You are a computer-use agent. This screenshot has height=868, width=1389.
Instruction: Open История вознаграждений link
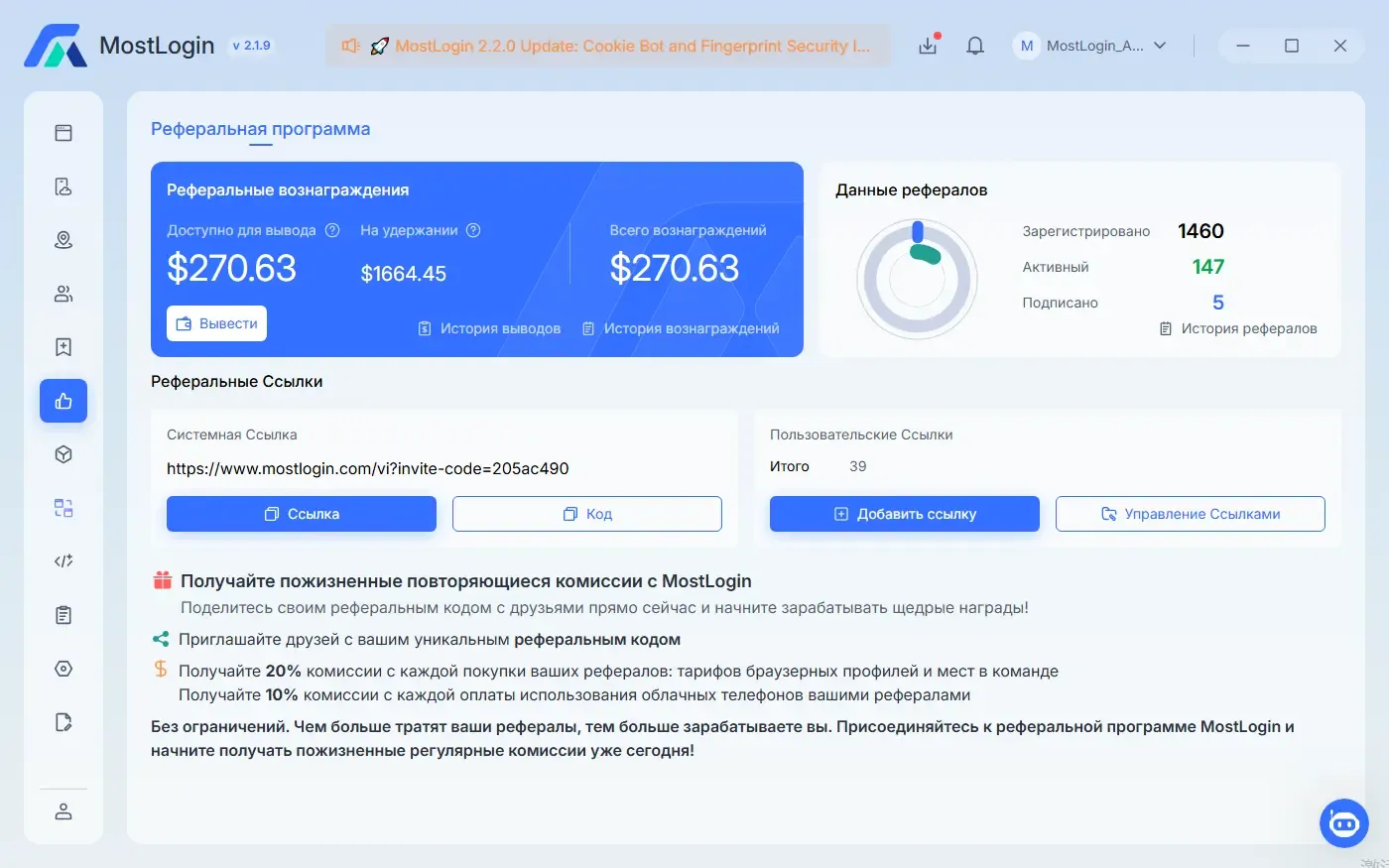point(681,328)
